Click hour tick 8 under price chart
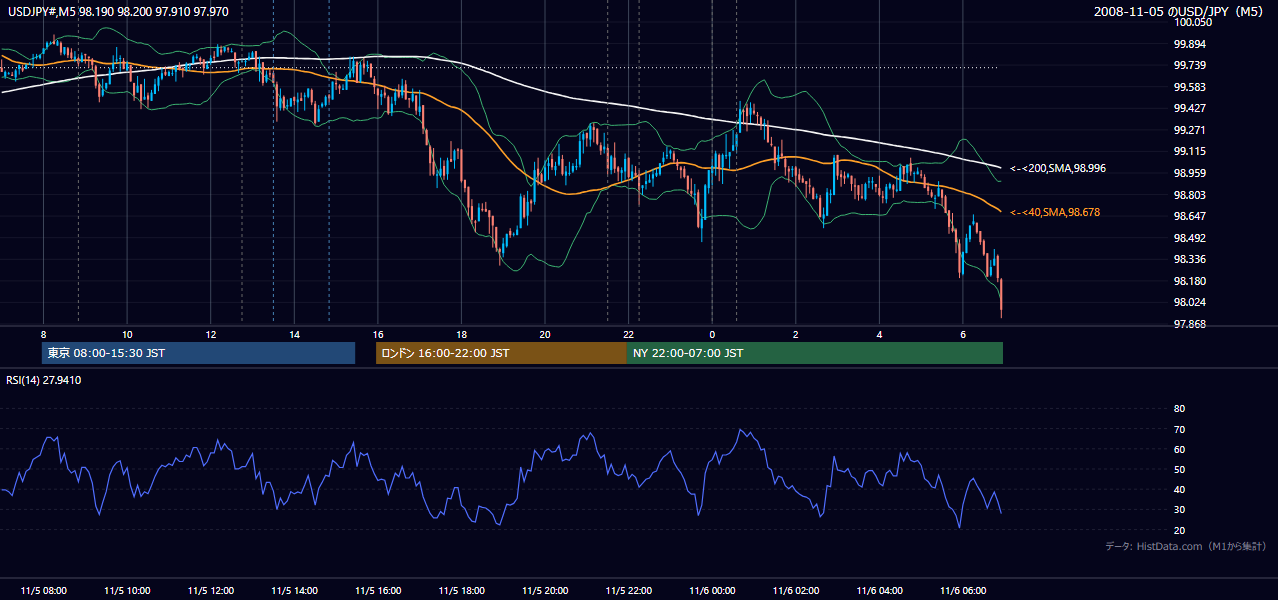The height and width of the screenshot is (600, 1278). (43, 334)
